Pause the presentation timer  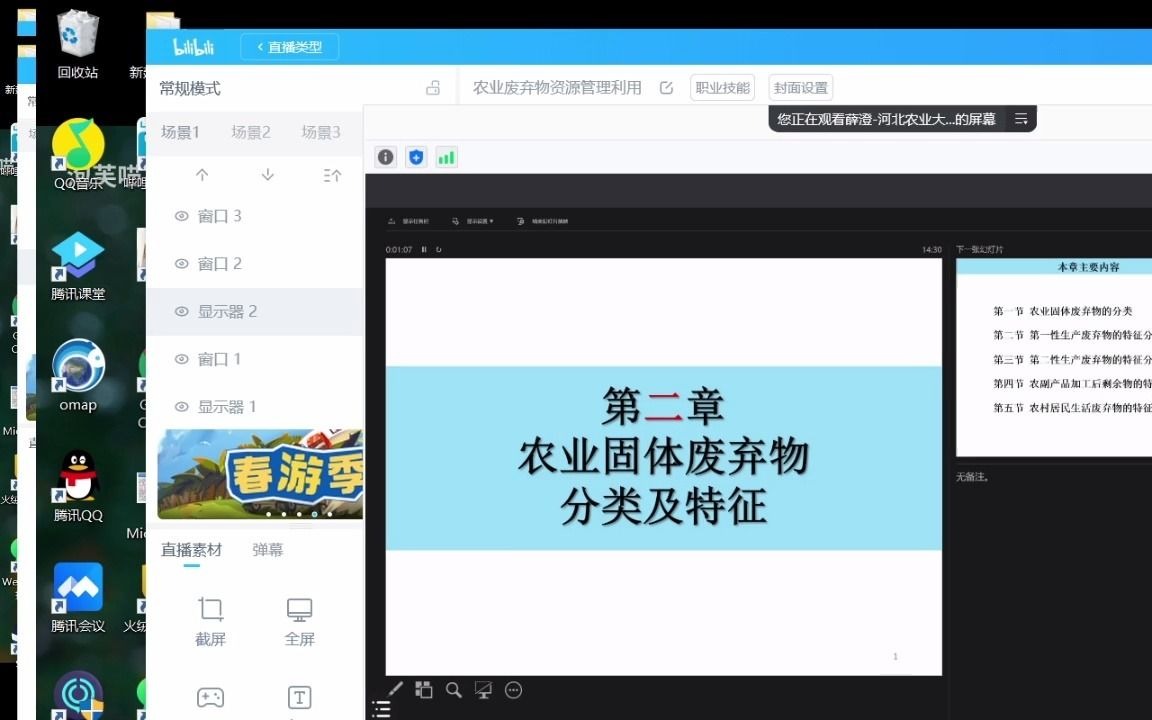pyautogui.click(x=424, y=250)
